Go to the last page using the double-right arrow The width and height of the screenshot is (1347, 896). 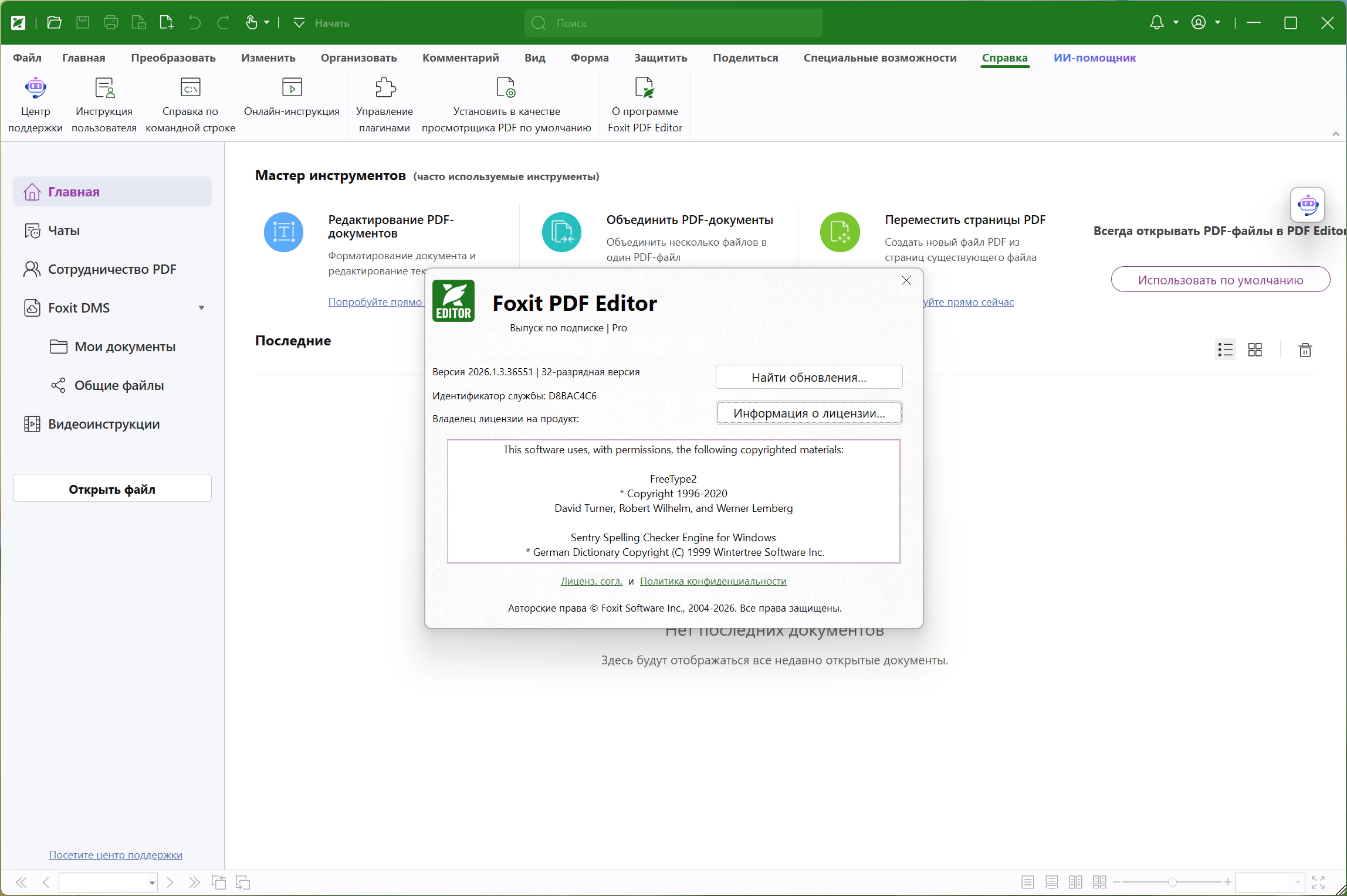point(194,883)
